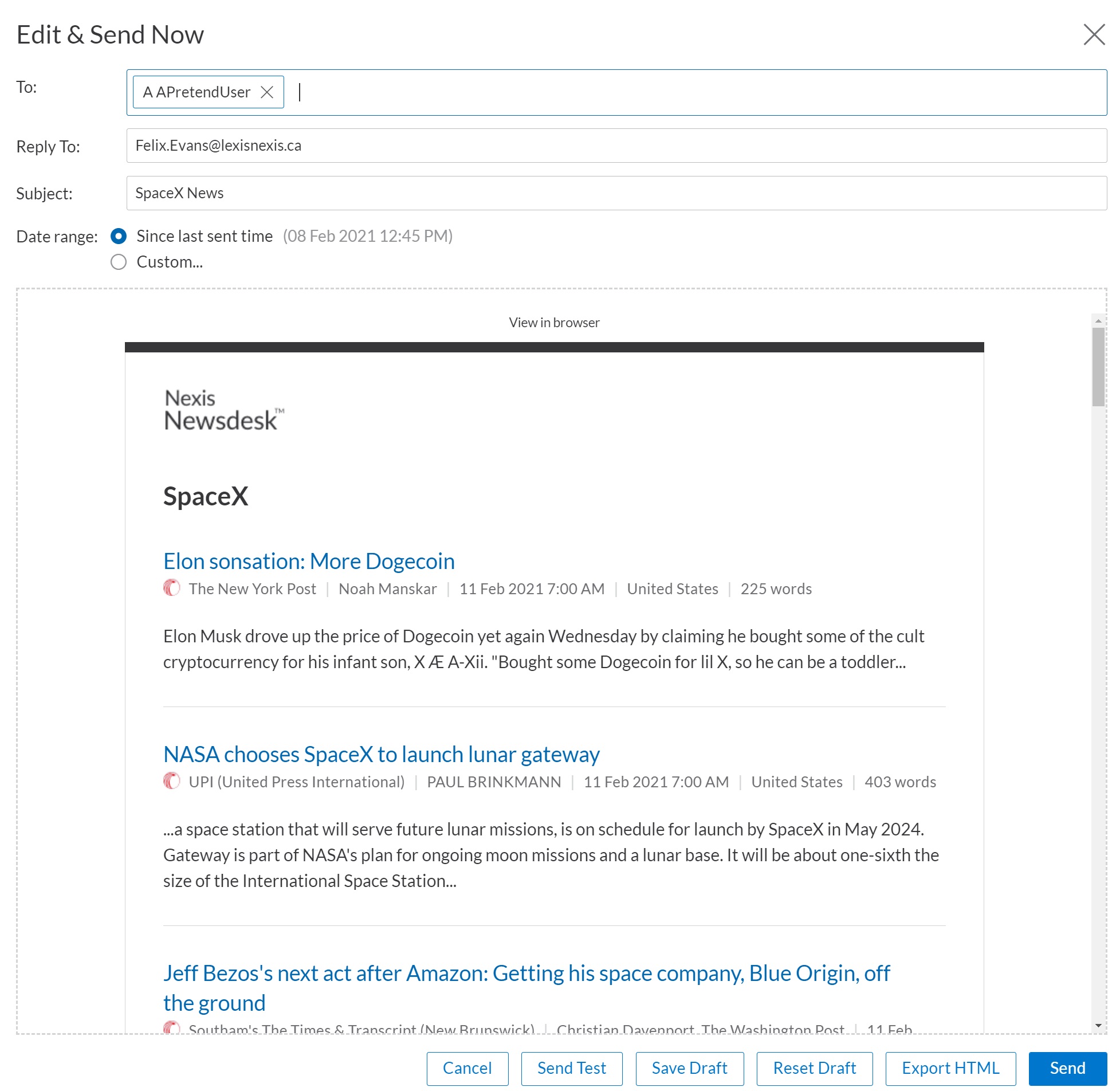Click preview scrollbar up arrow
This screenshot has width=1120, height=1091.
(1098, 320)
